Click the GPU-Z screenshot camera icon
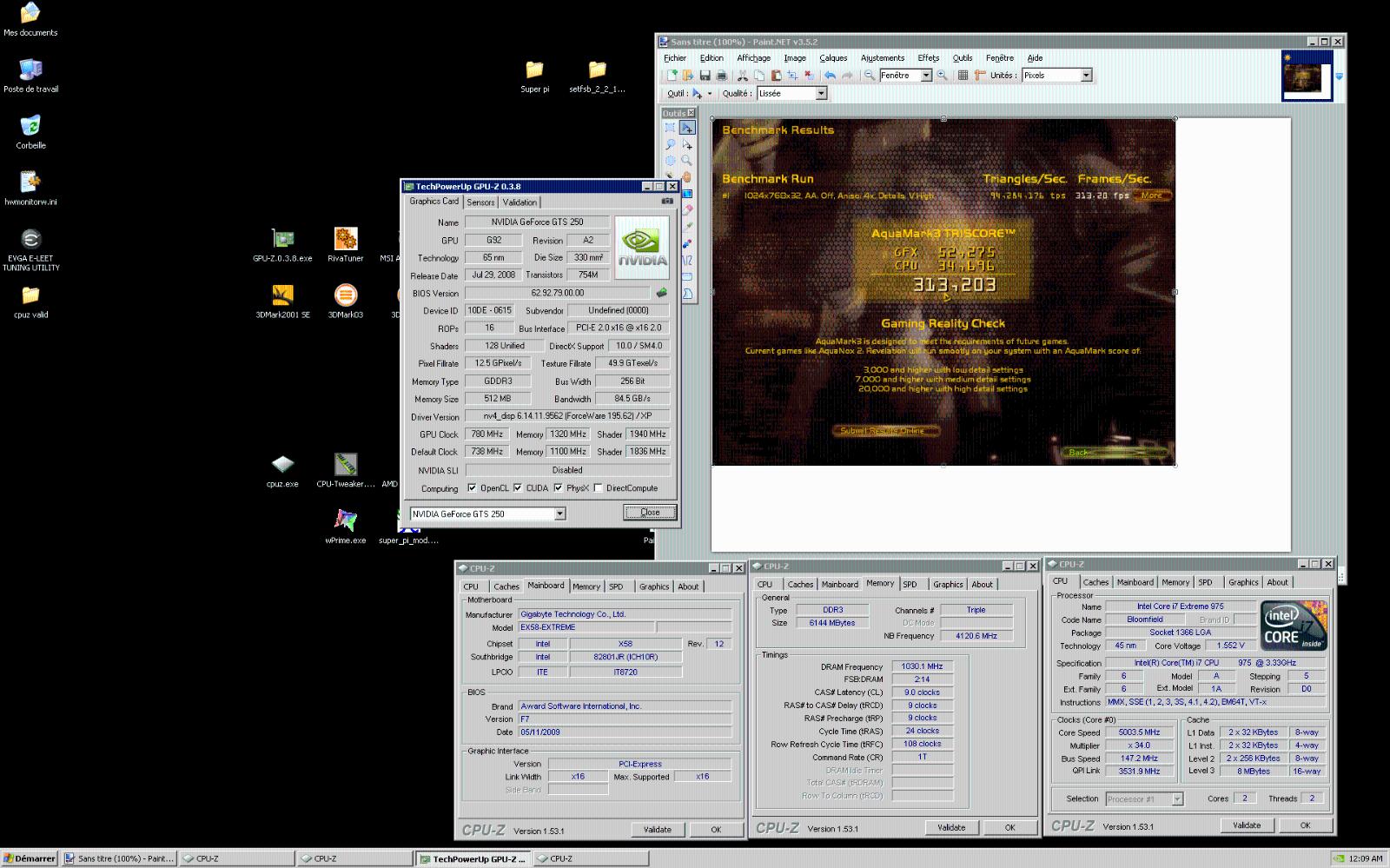The image size is (1390, 868). (x=667, y=201)
